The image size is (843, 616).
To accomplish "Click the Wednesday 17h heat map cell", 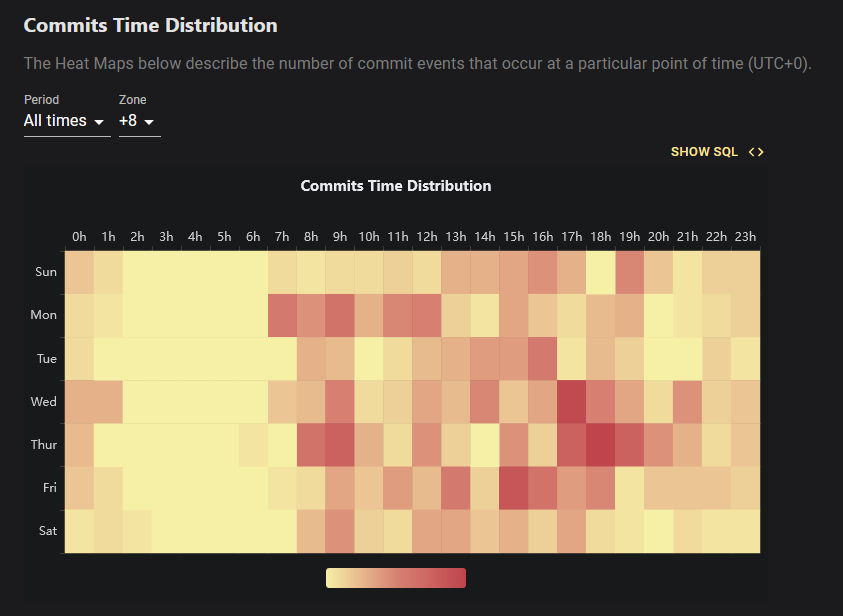I will (x=571, y=402).
